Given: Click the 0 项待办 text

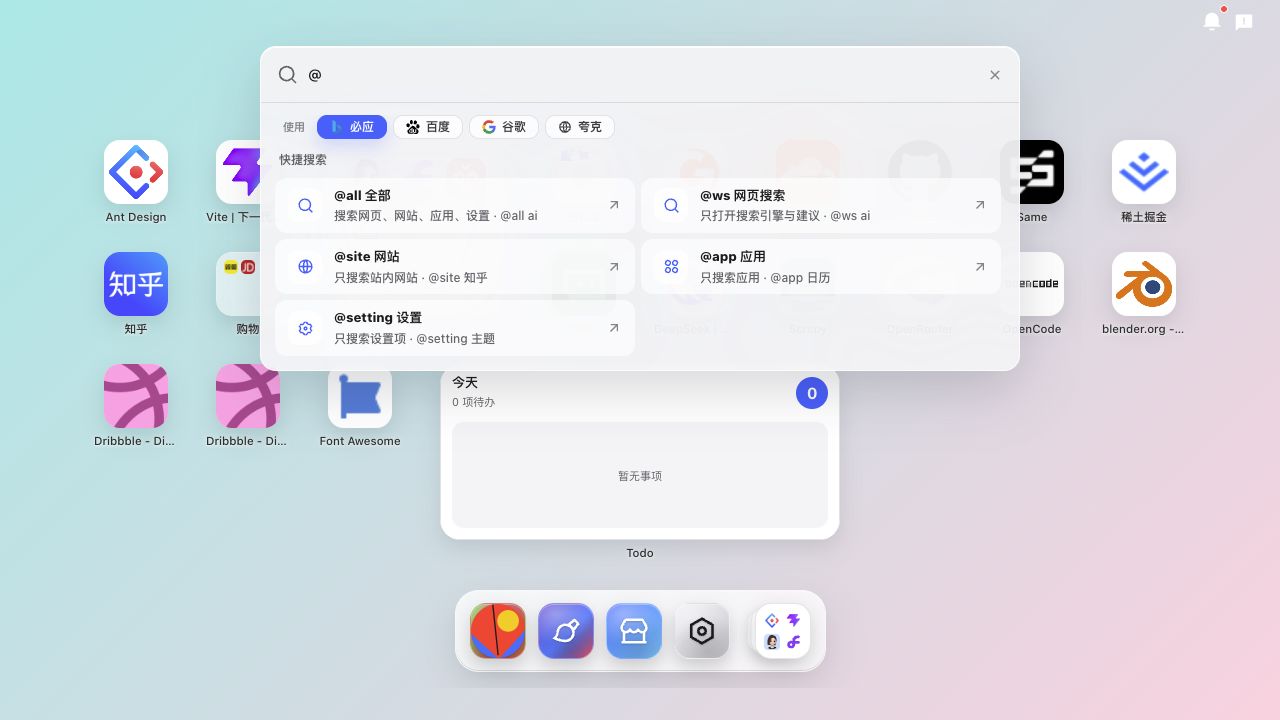Looking at the screenshot, I should [x=473, y=402].
